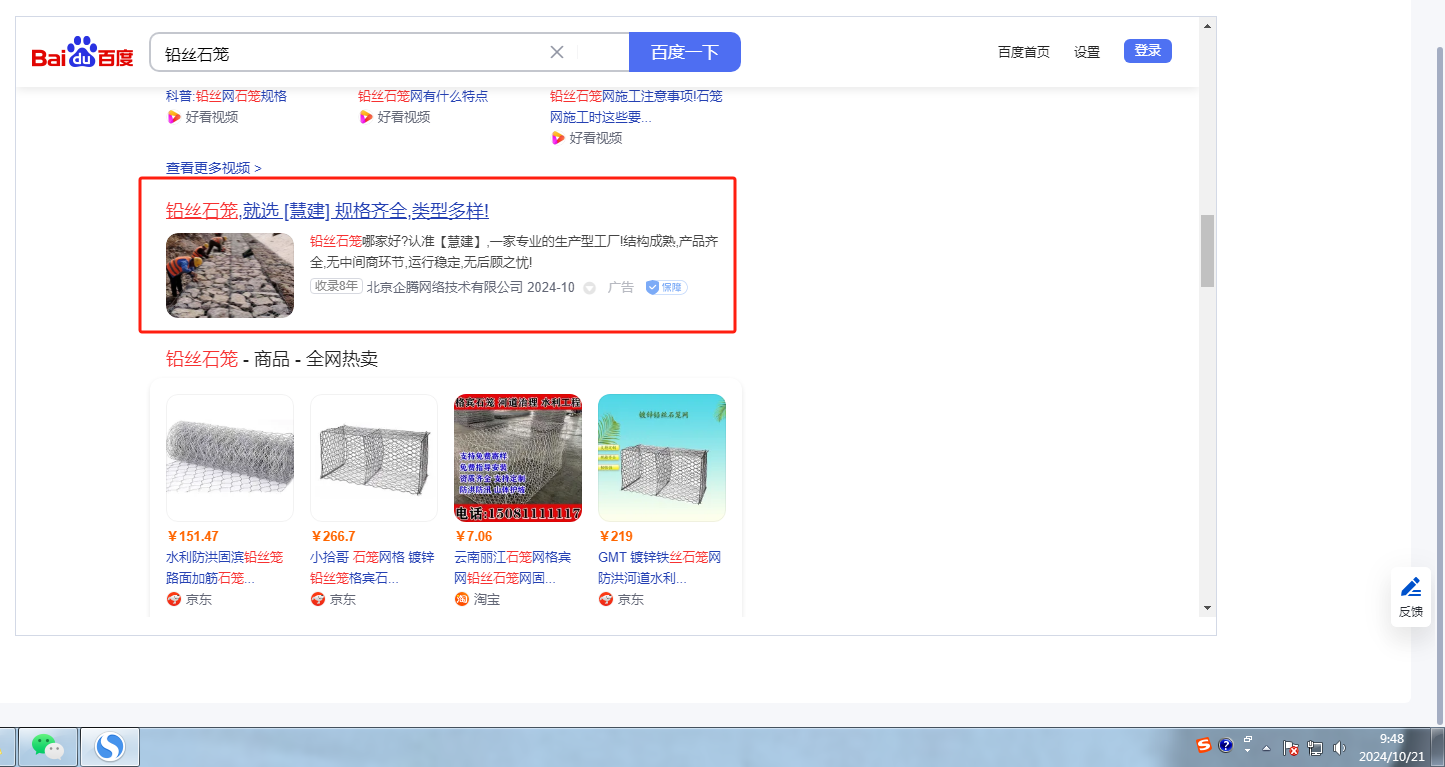Screen dimensions: 1445x767
Task: Clear the search box with the X icon
Action: 557,52
